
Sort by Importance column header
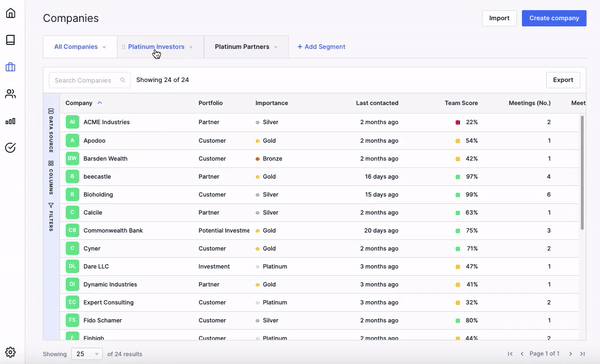click(272, 103)
